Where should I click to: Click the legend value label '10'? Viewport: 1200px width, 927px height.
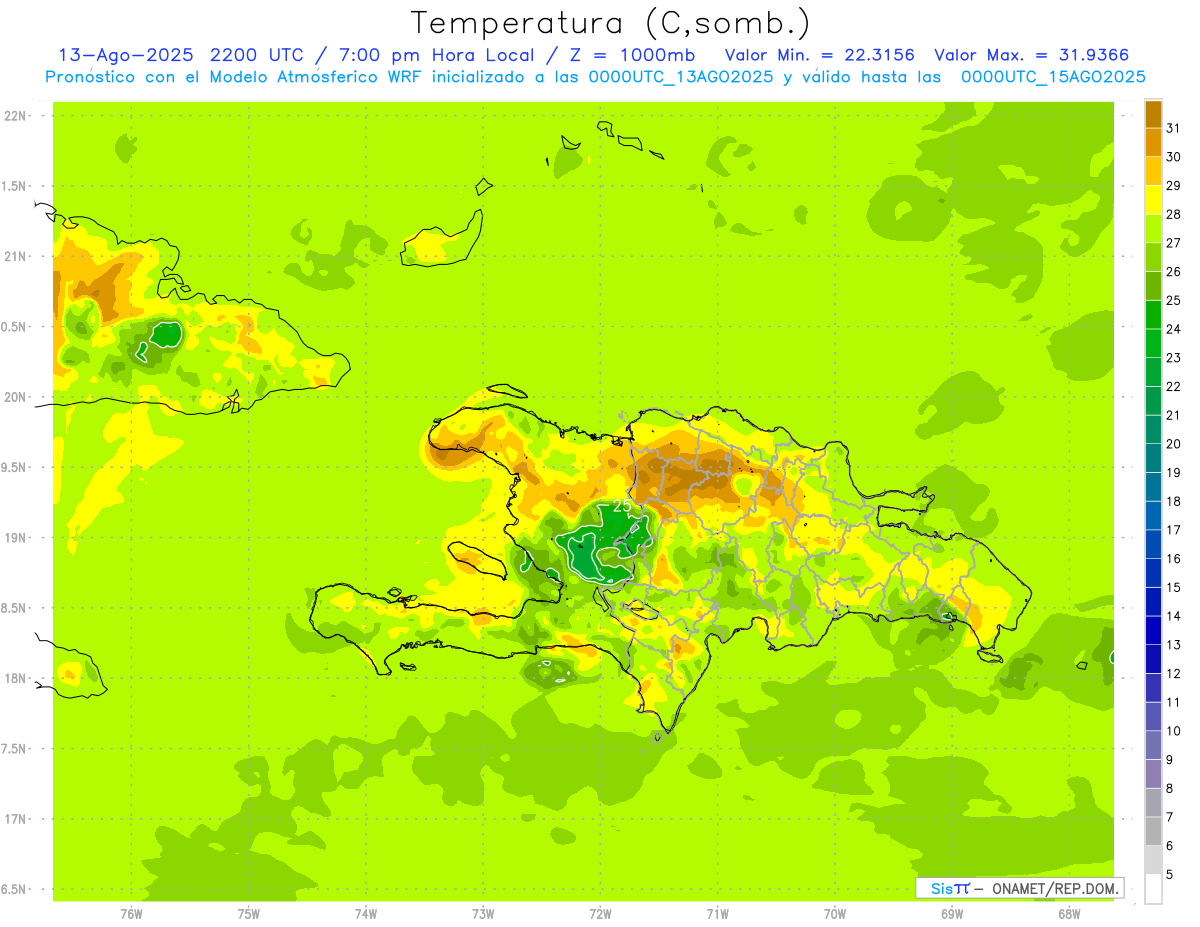click(1173, 731)
